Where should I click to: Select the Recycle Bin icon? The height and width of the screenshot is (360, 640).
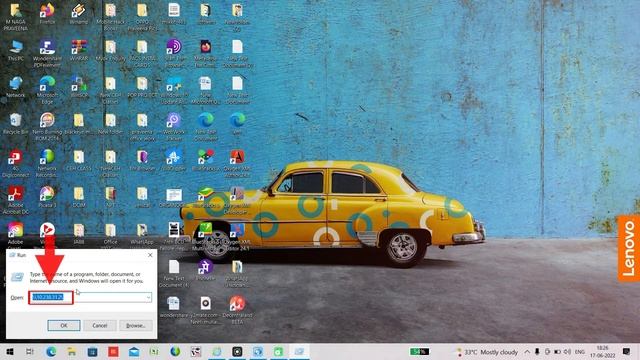[x=16, y=124]
